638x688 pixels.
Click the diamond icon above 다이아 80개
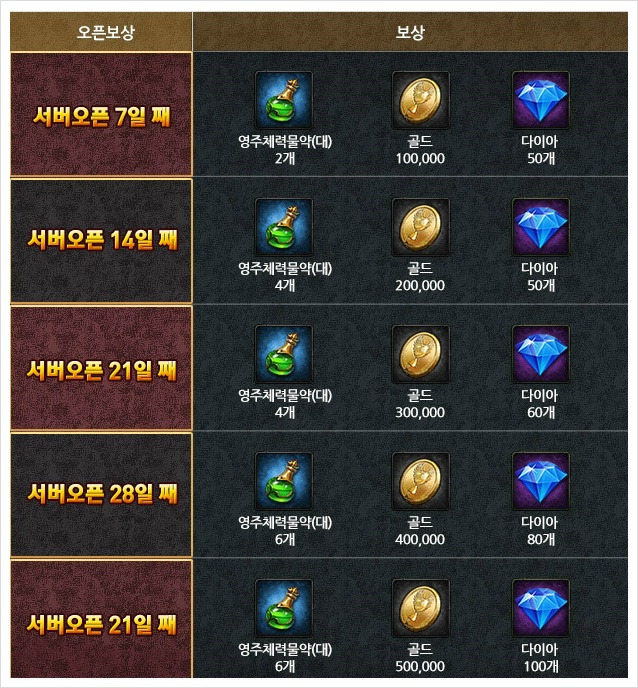click(x=541, y=481)
